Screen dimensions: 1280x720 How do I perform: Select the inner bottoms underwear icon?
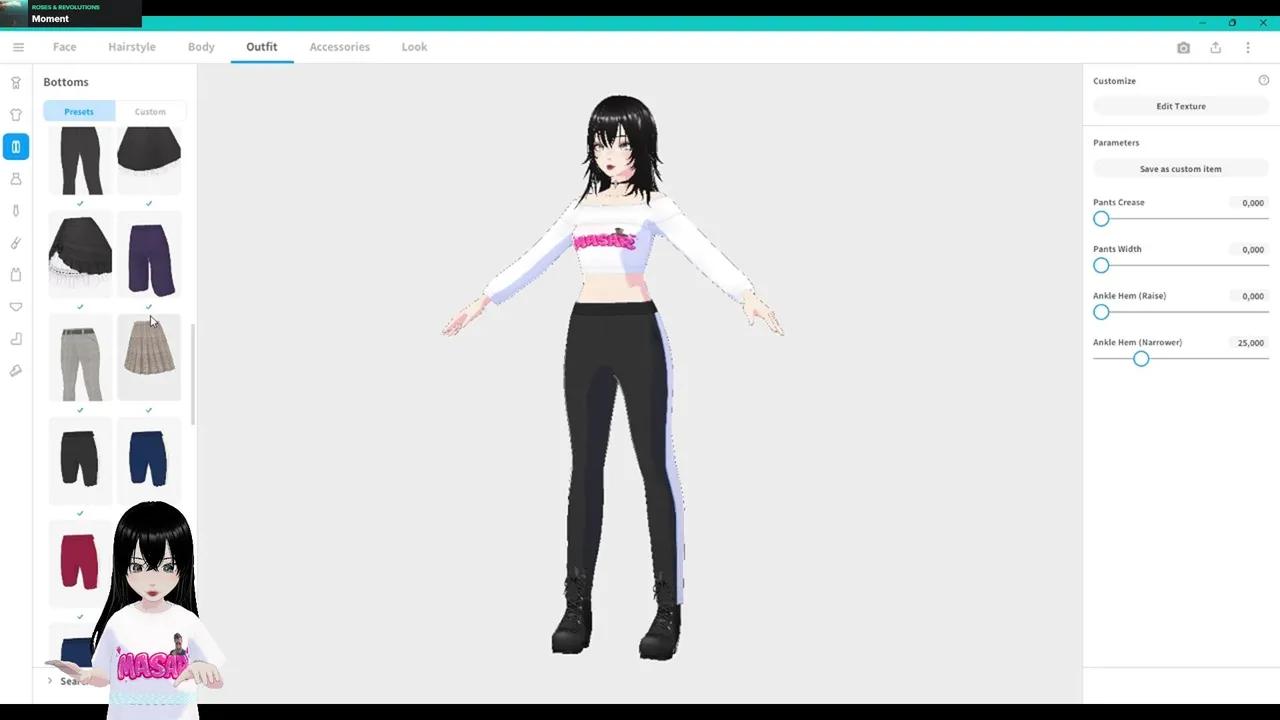(x=16, y=307)
